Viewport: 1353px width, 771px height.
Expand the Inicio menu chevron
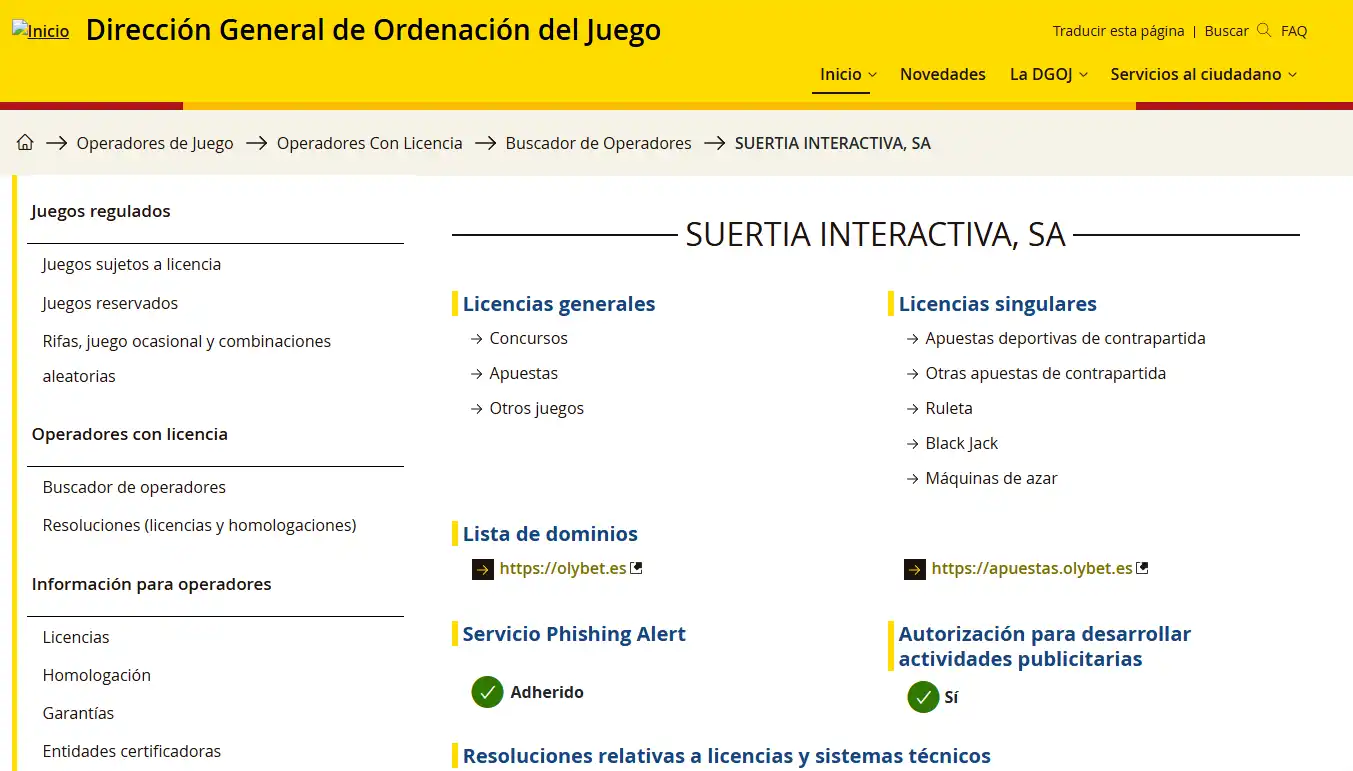click(x=872, y=75)
